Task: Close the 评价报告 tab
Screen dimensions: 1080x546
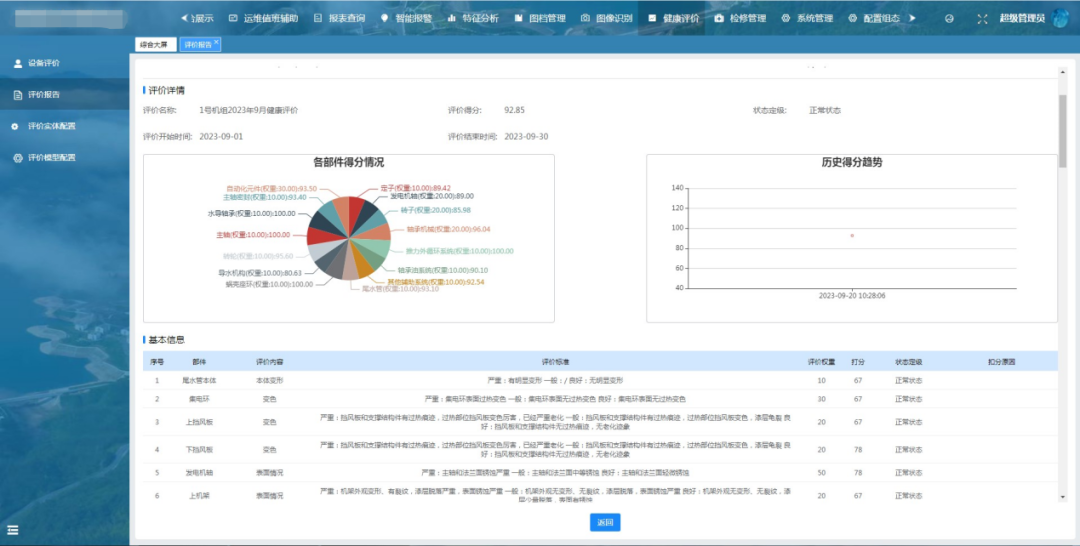Action: (217, 43)
